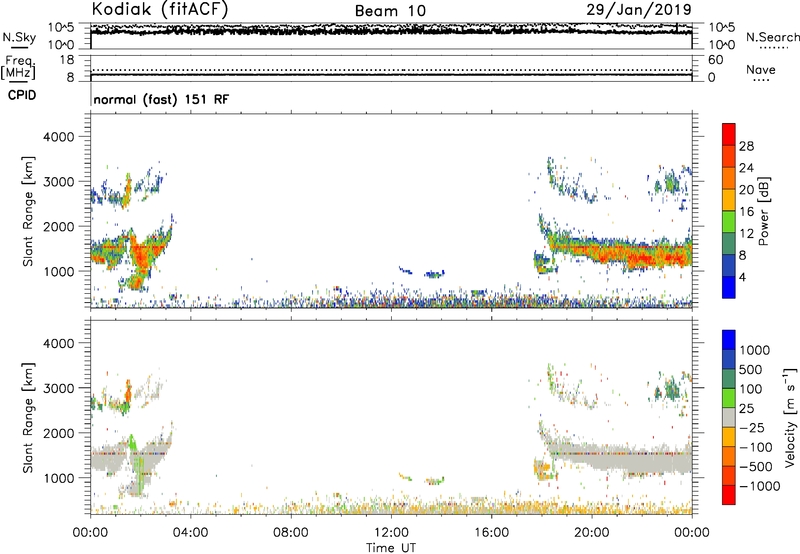This screenshot has width=800, height=554.
Task: Click the N.Search legend label
Action: point(772,37)
